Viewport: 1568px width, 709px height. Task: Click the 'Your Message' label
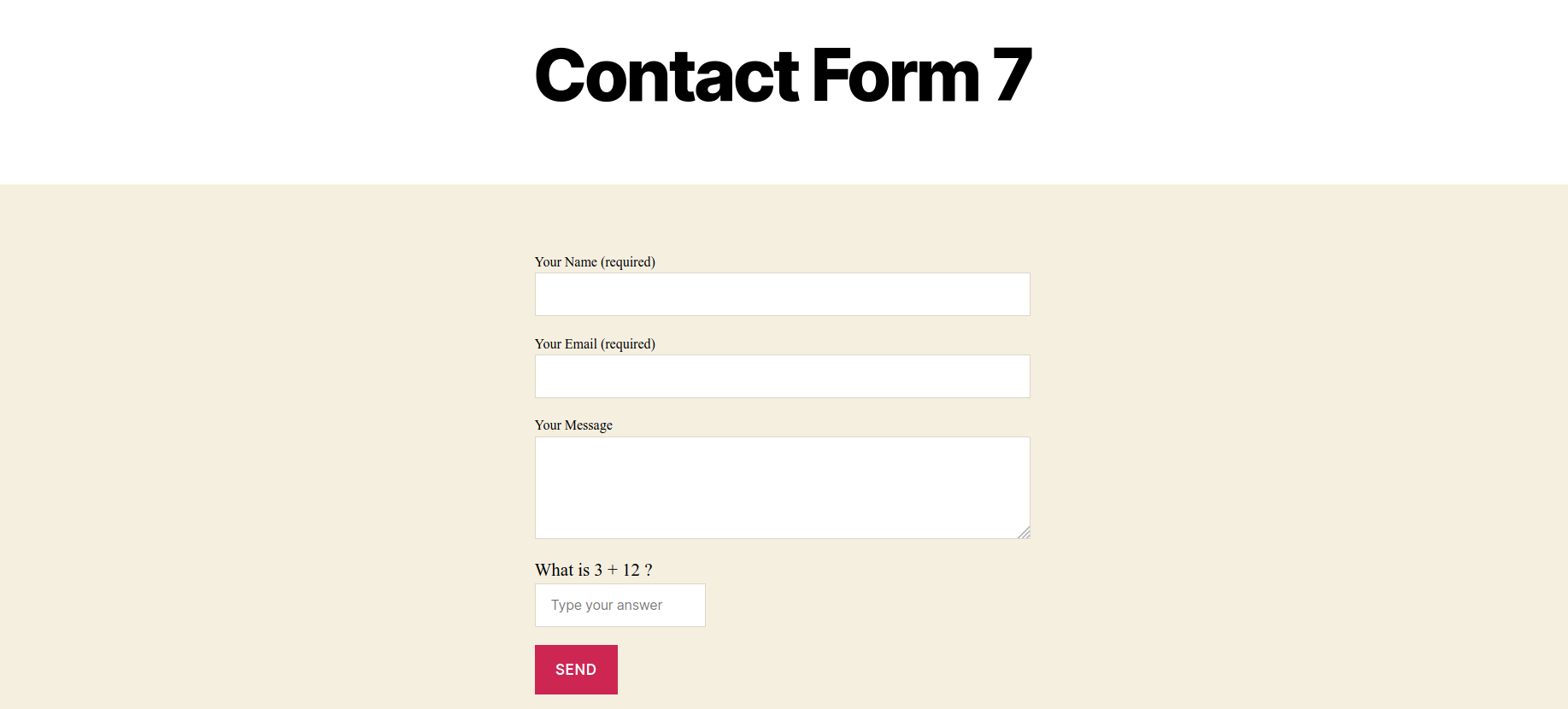tap(573, 425)
